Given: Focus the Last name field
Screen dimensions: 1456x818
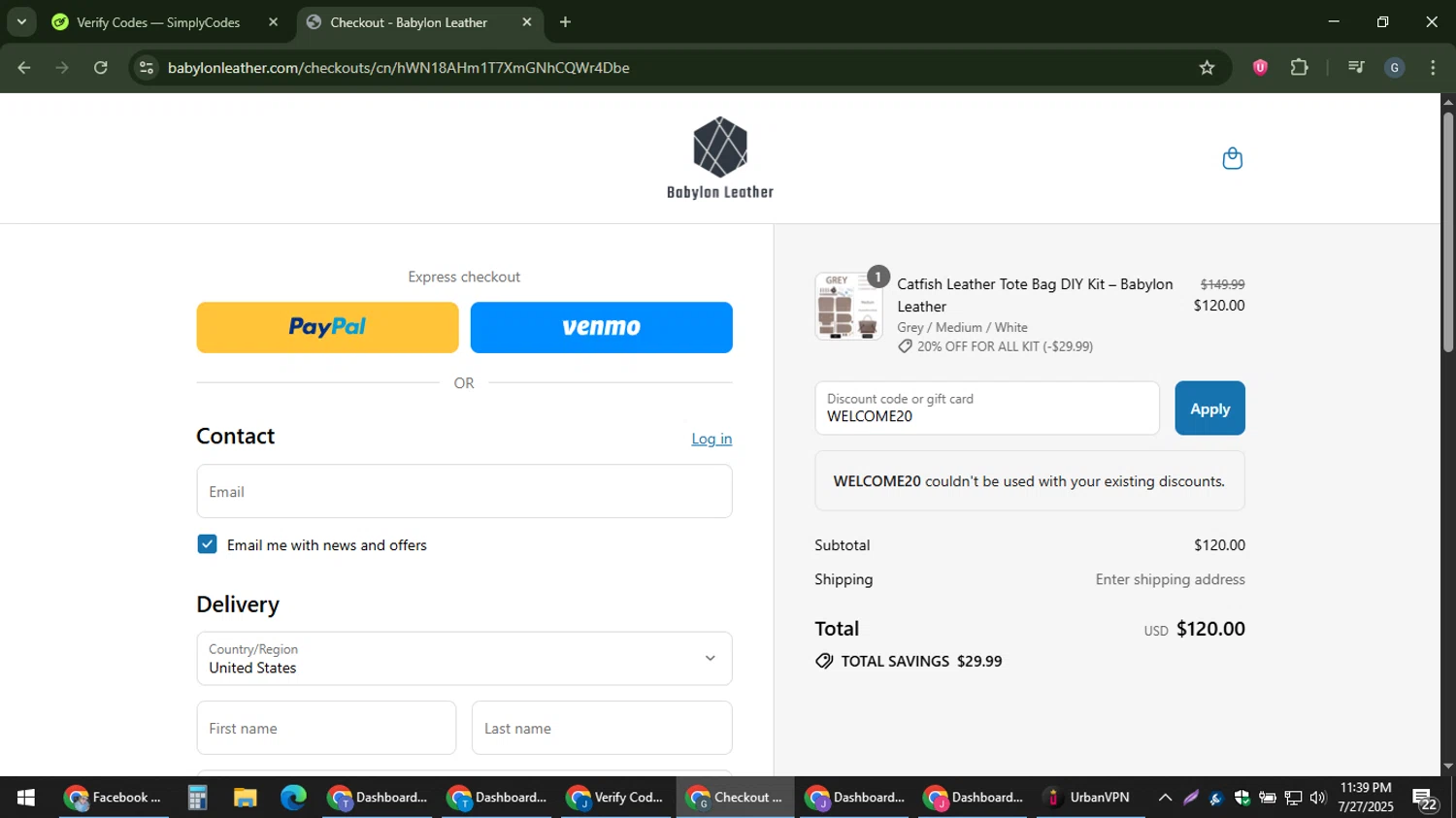Looking at the screenshot, I should pos(602,728).
